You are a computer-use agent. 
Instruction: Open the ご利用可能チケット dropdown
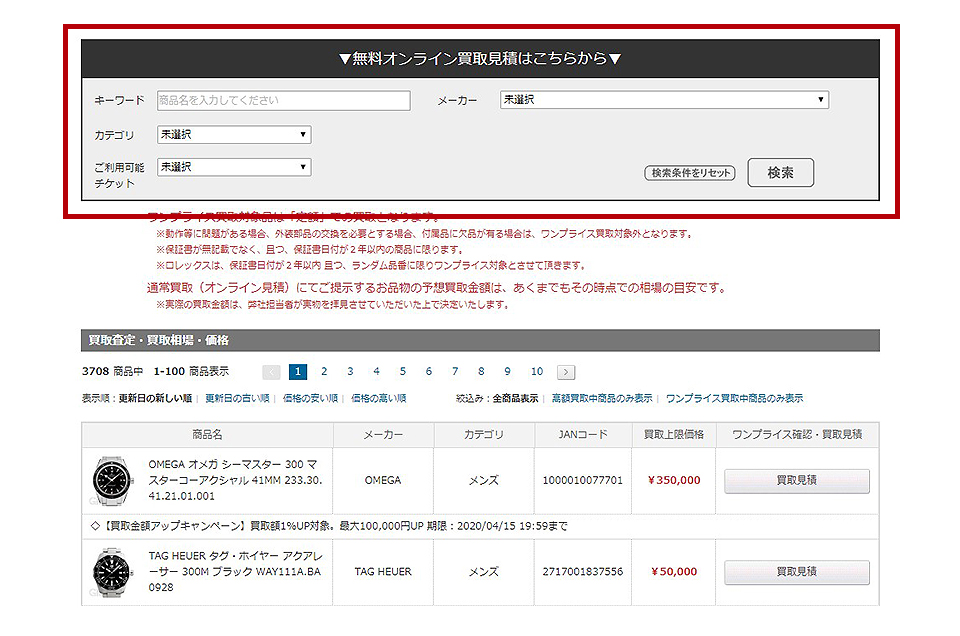234,167
